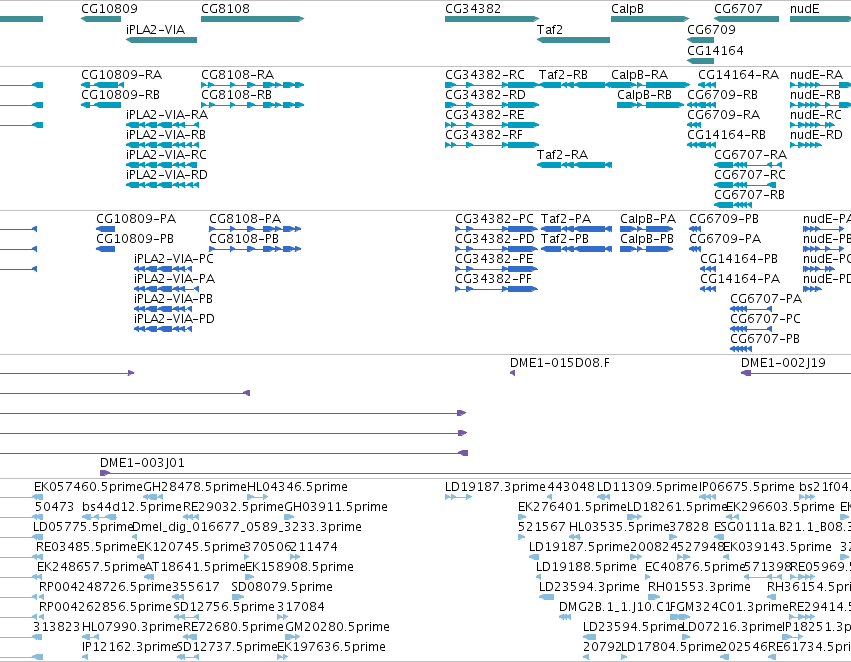
Task: Click EST EK276401.5prime
Action: pos(573,507)
